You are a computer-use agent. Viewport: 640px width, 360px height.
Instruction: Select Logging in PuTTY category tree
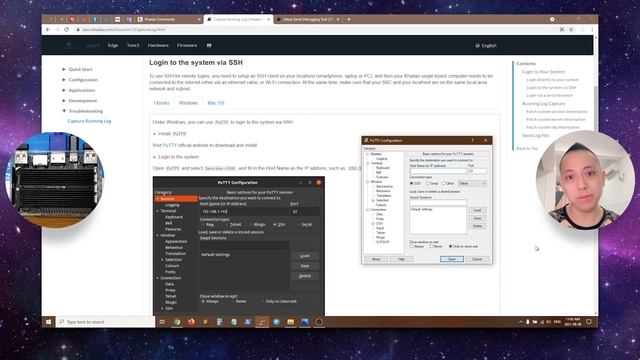[382, 159]
